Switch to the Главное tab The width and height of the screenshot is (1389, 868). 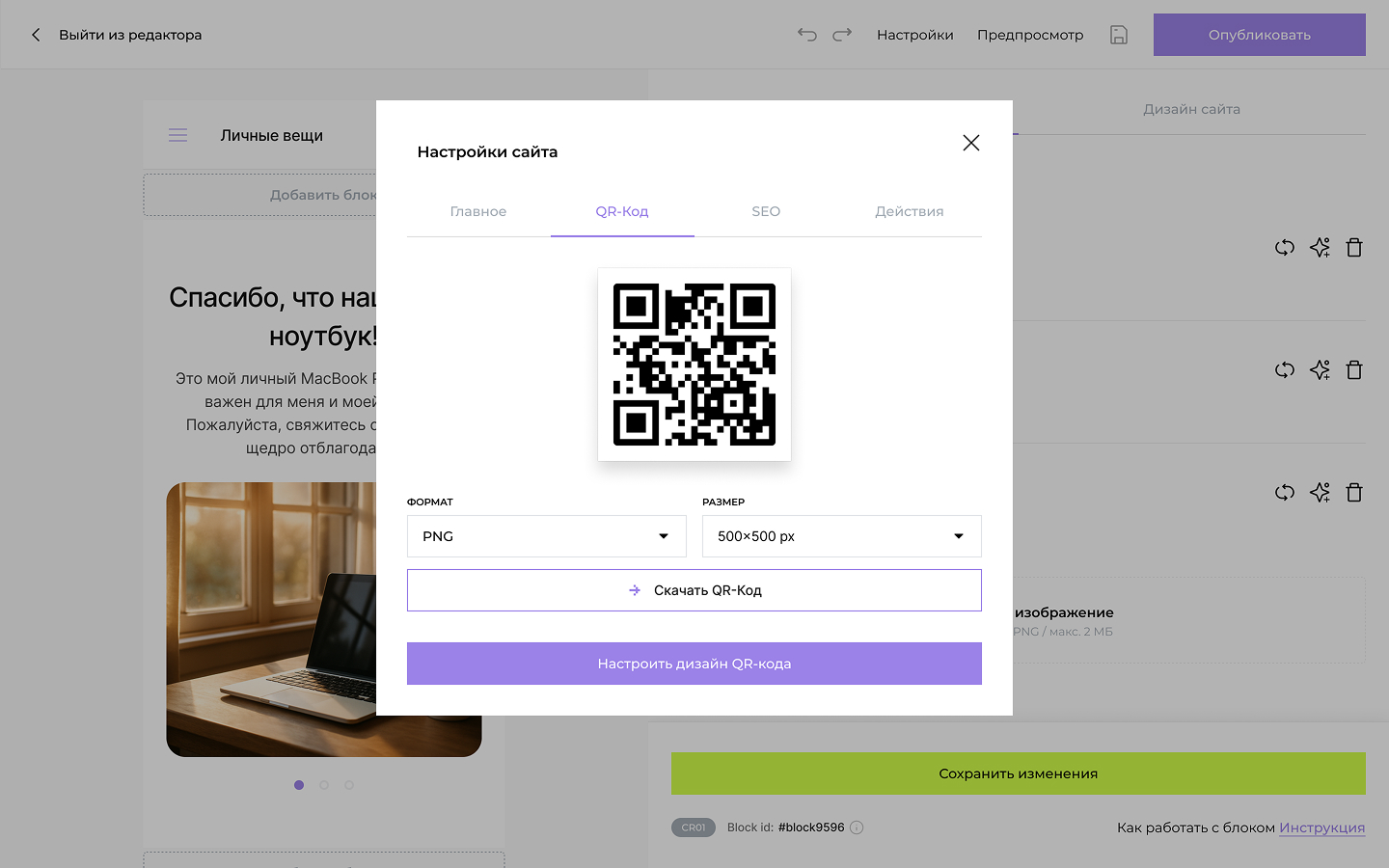click(478, 211)
